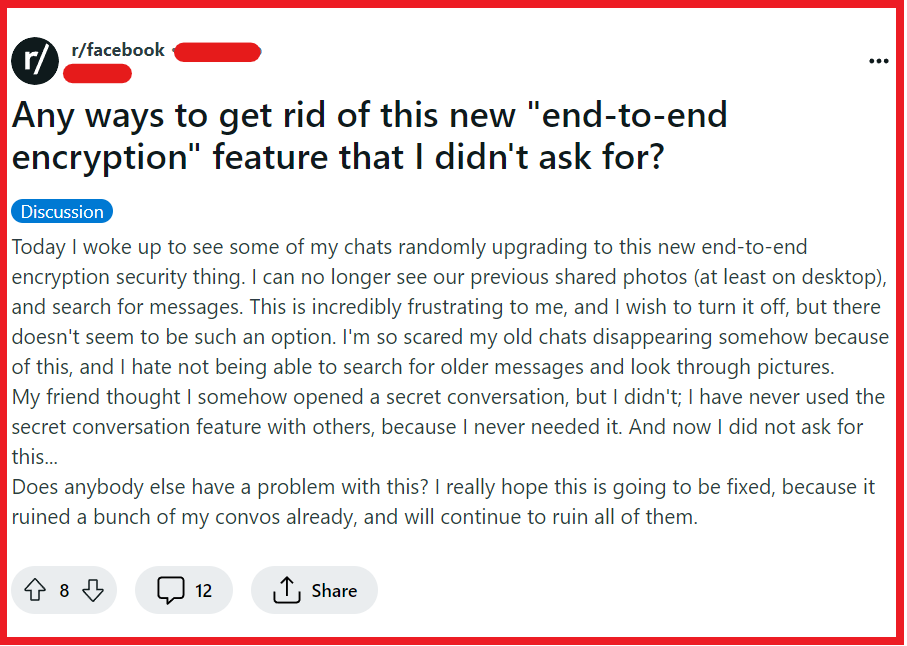Click the comment count number 12
The width and height of the screenshot is (907, 646).
click(203, 590)
